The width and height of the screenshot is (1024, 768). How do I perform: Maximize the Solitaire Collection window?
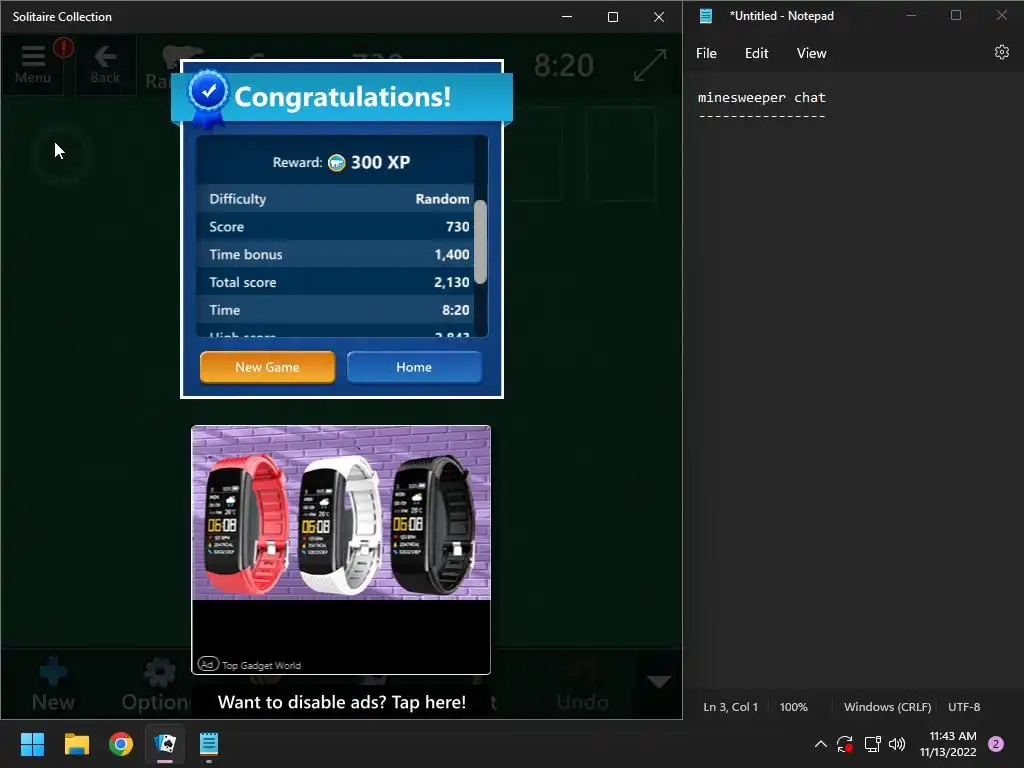click(613, 17)
